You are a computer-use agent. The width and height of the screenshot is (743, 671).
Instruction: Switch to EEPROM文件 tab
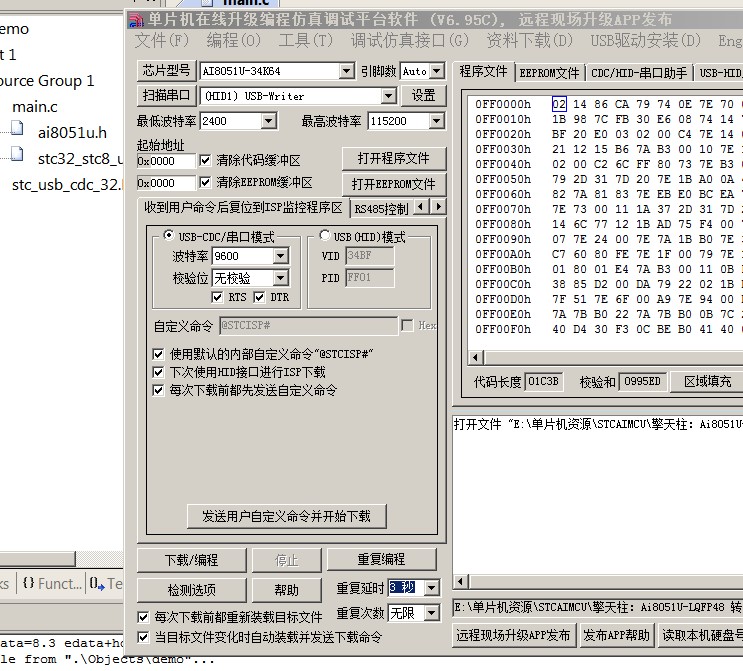[549, 73]
